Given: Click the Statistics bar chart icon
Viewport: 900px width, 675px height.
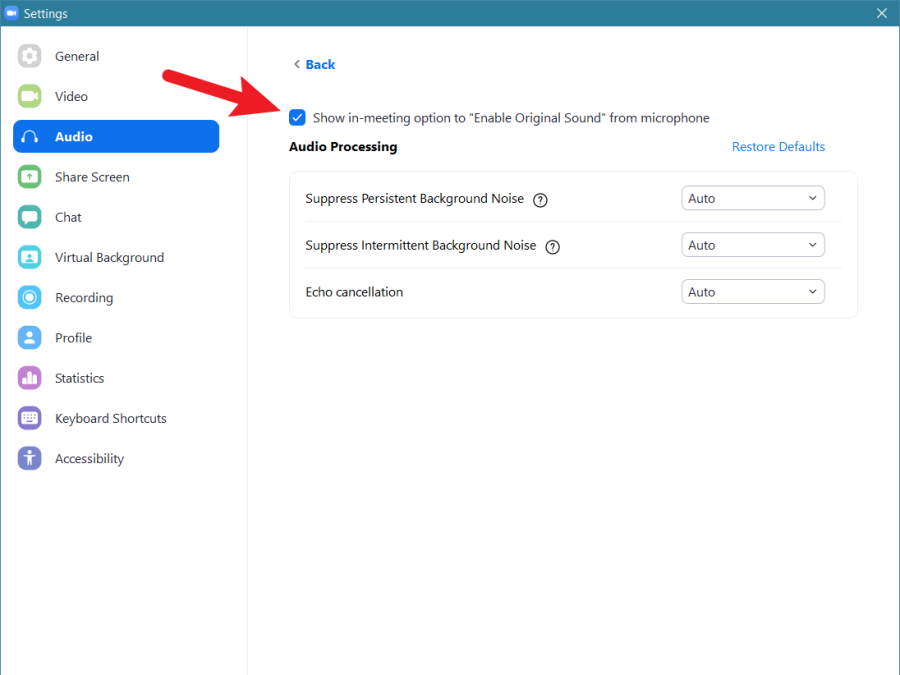Looking at the screenshot, I should coord(30,378).
